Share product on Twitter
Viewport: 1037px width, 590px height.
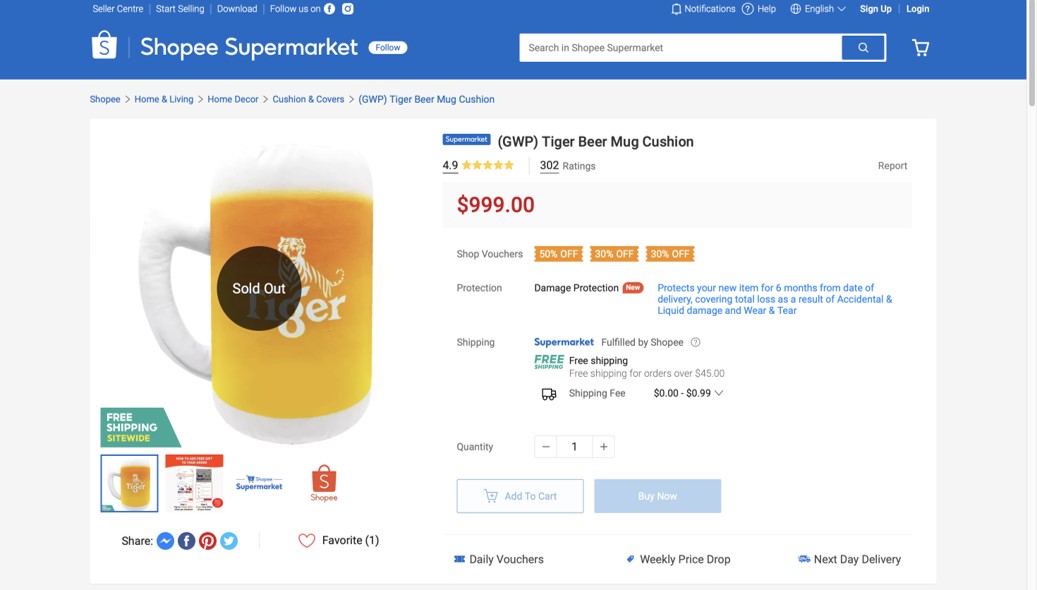229,541
